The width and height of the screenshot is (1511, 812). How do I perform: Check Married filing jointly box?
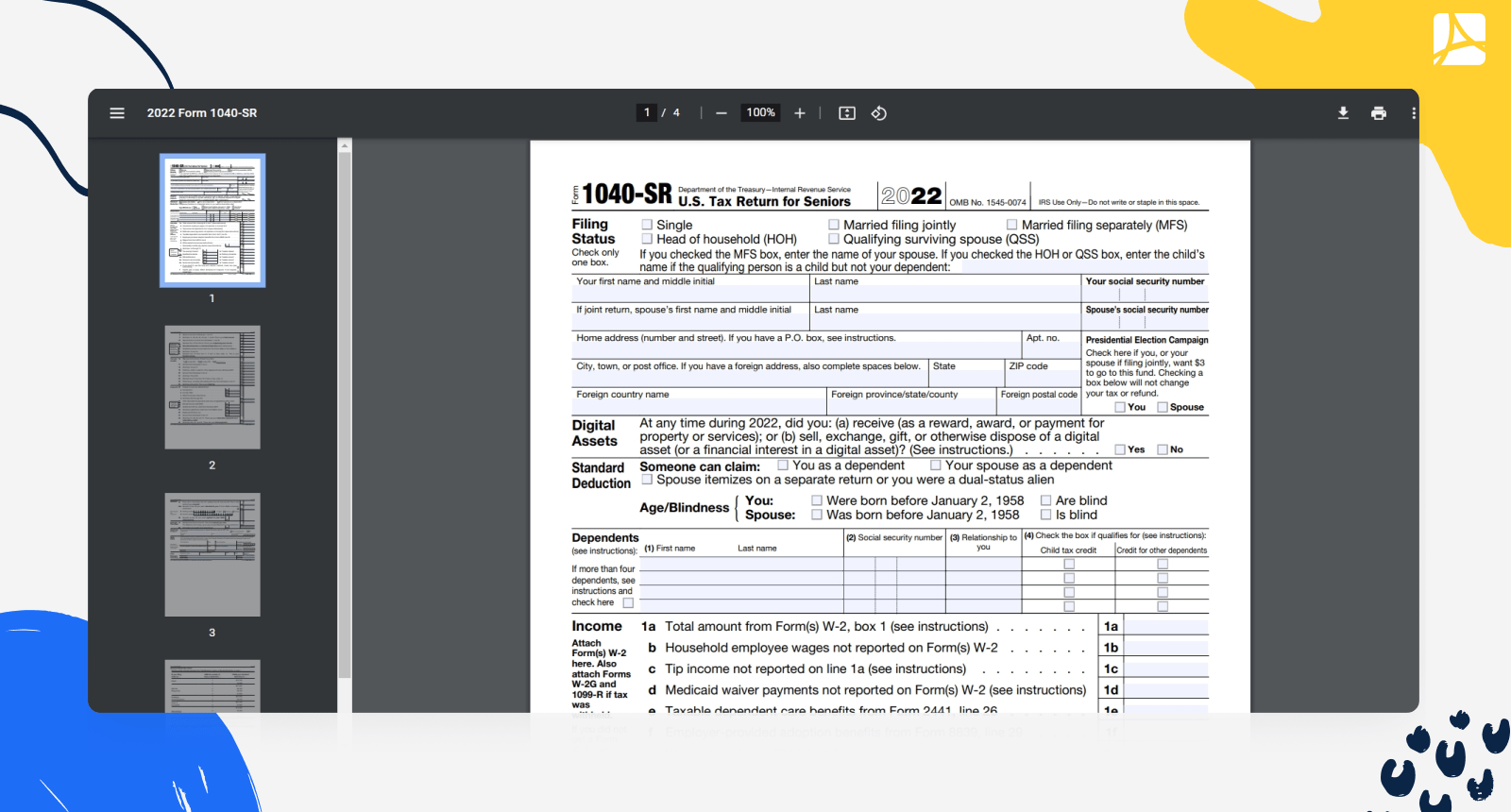click(x=834, y=225)
